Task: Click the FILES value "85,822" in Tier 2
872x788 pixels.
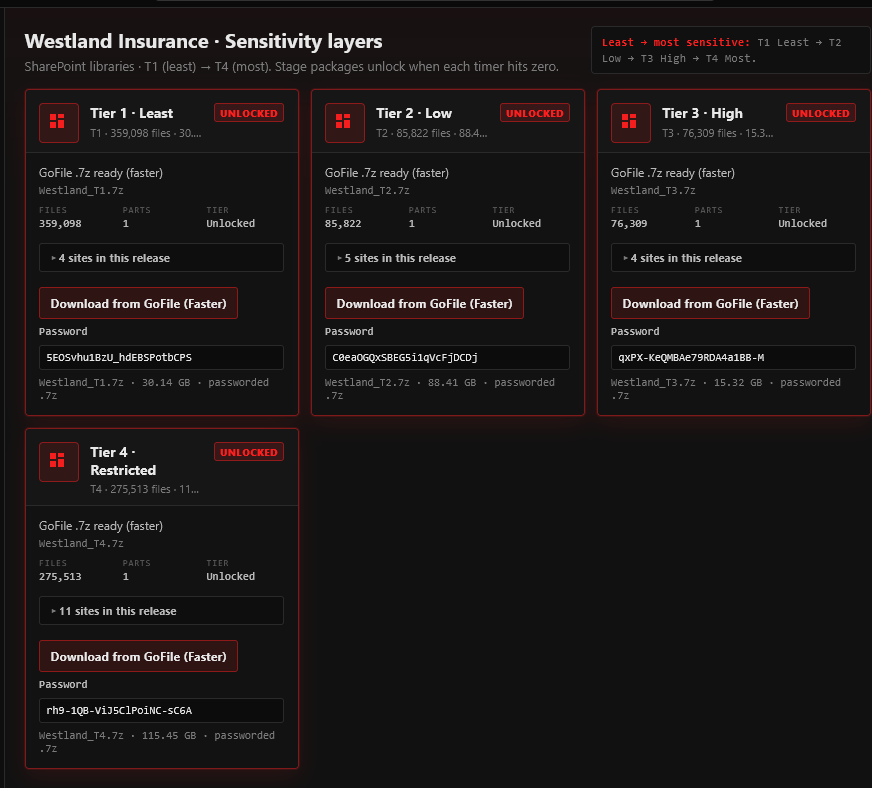Action: click(343, 224)
